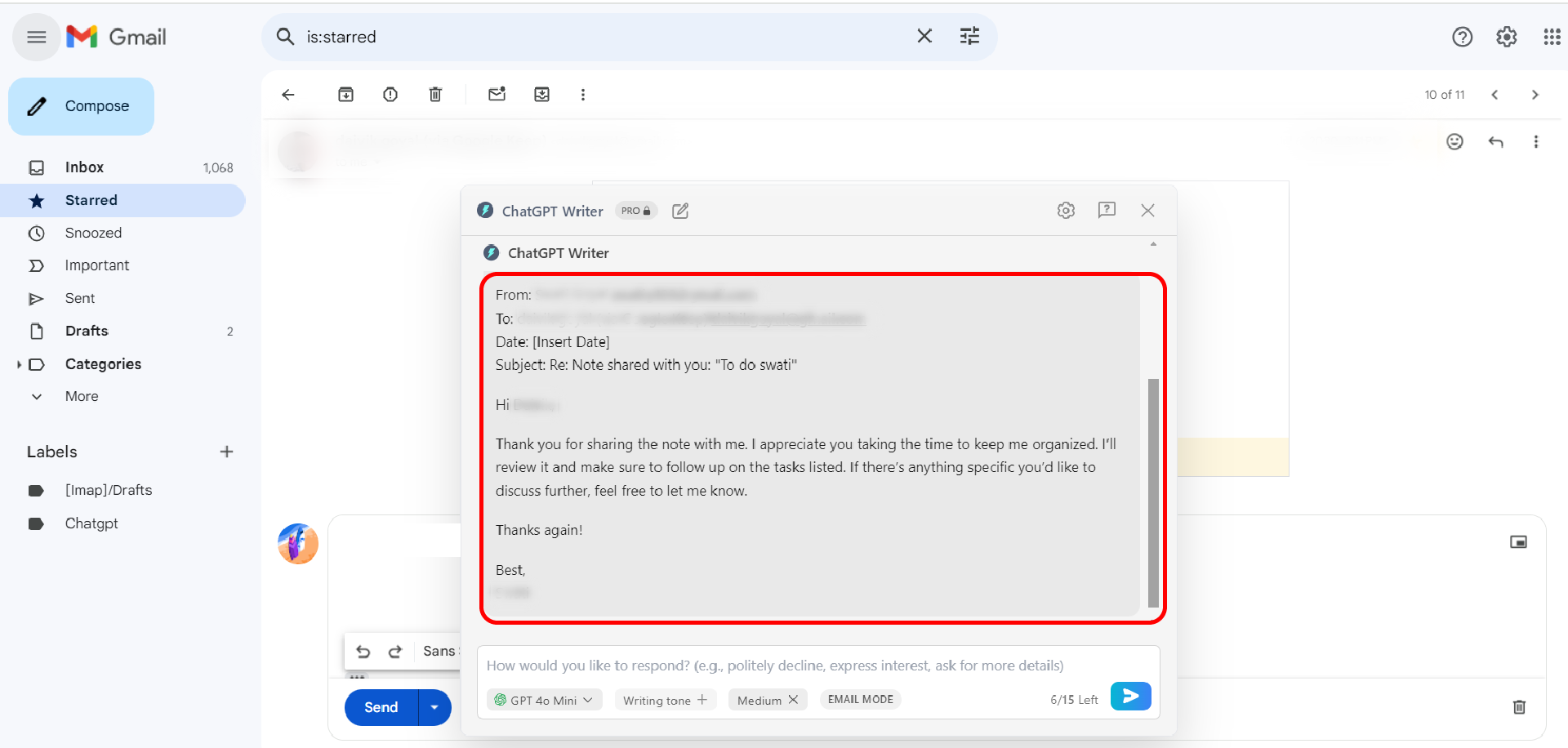Add a Writing tone

666,700
